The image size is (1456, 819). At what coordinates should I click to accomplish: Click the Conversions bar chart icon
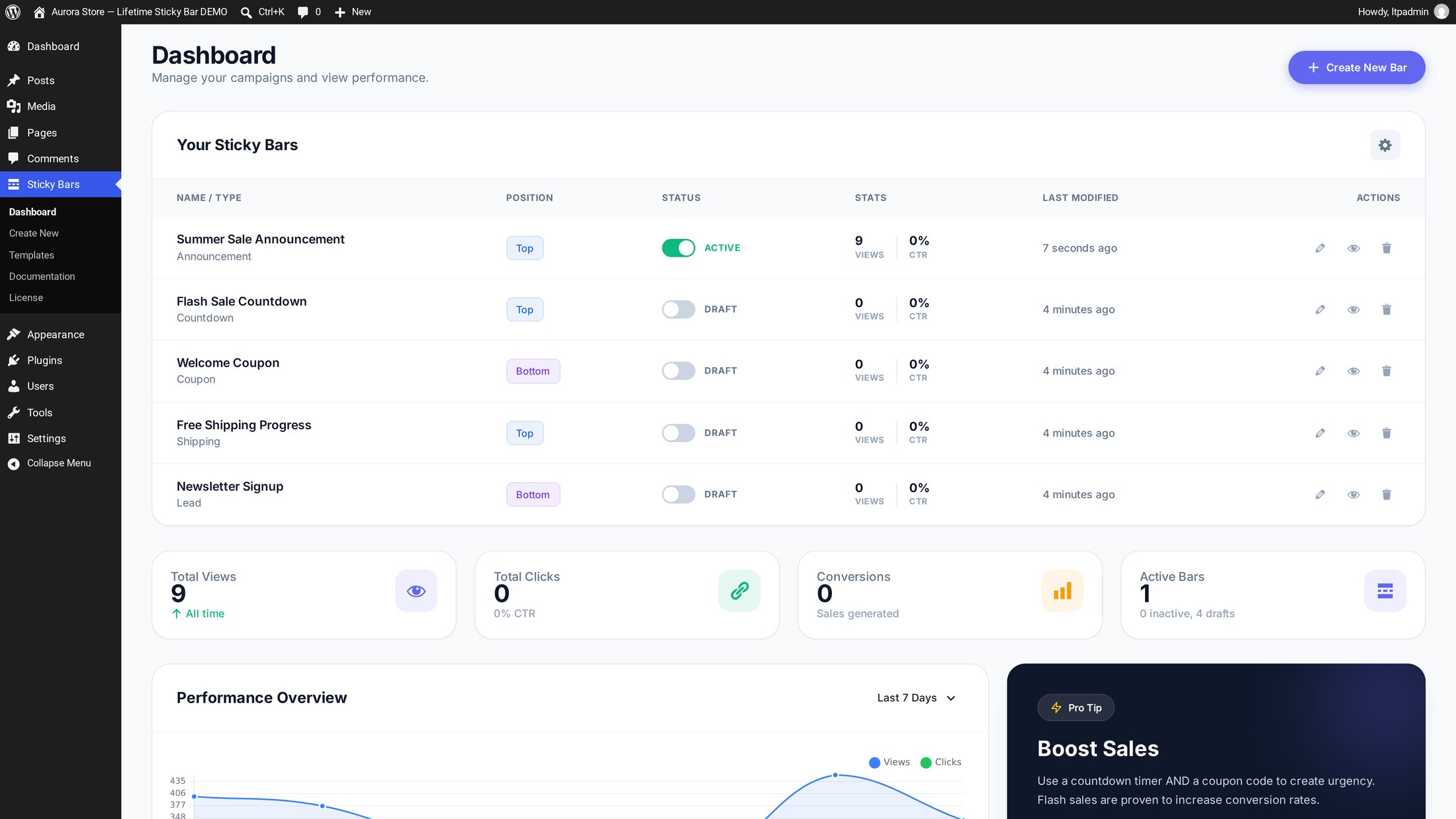tap(1062, 591)
